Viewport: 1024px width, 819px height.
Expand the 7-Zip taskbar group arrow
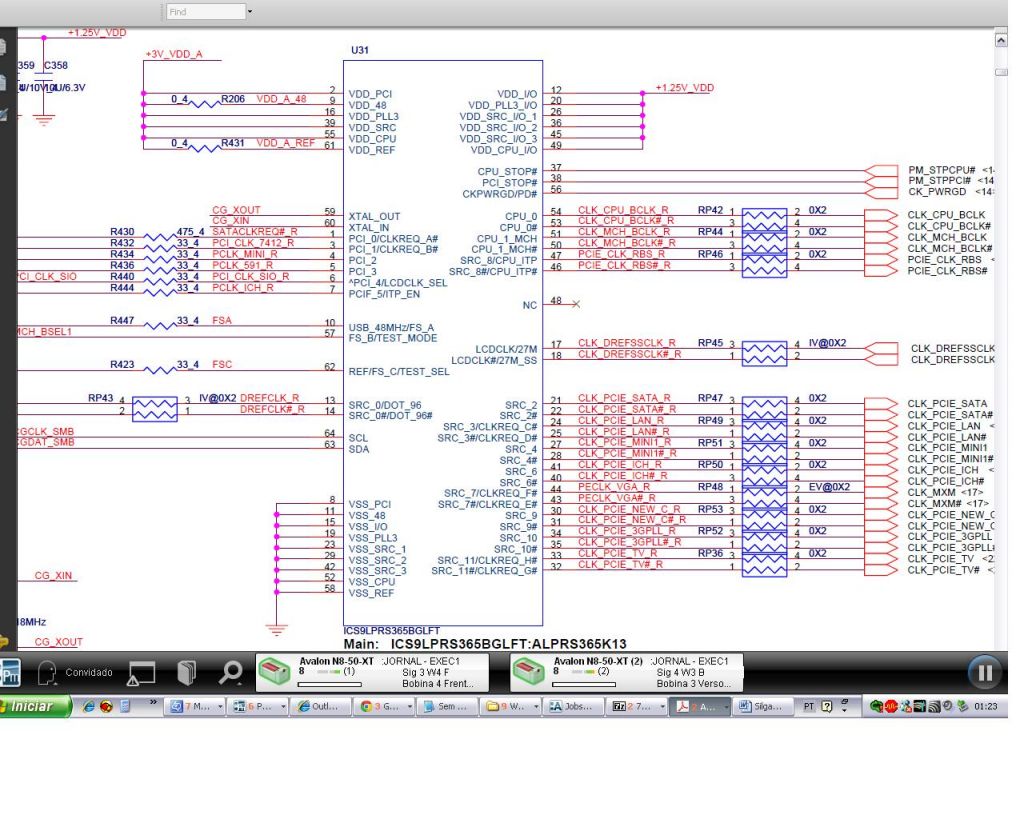662,707
